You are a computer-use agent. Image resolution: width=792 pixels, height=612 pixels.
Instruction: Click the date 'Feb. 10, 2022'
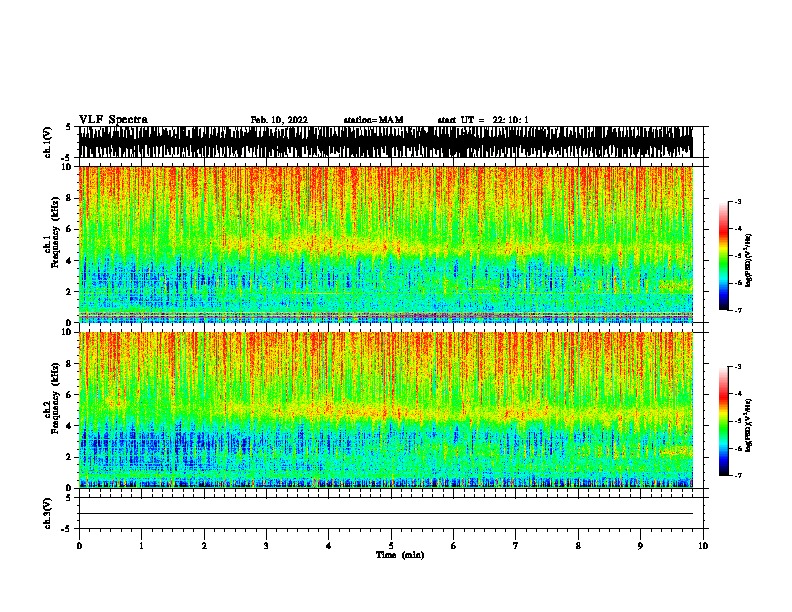[x=279, y=120]
